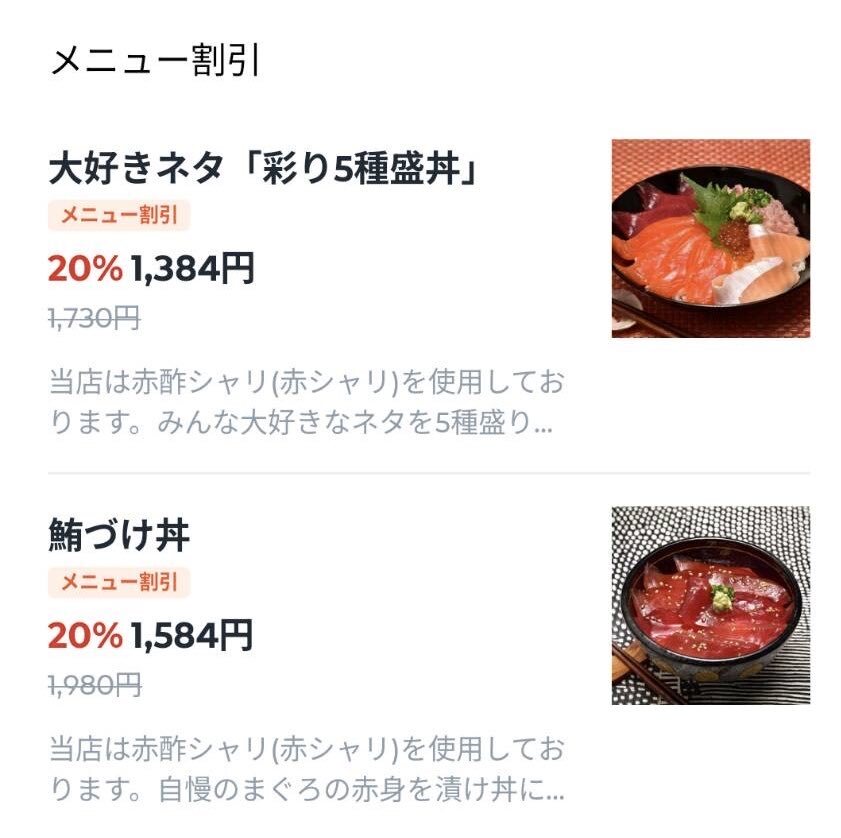
Task: Tap the crossed-out 1,730円 original price
Action: point(94,319)
